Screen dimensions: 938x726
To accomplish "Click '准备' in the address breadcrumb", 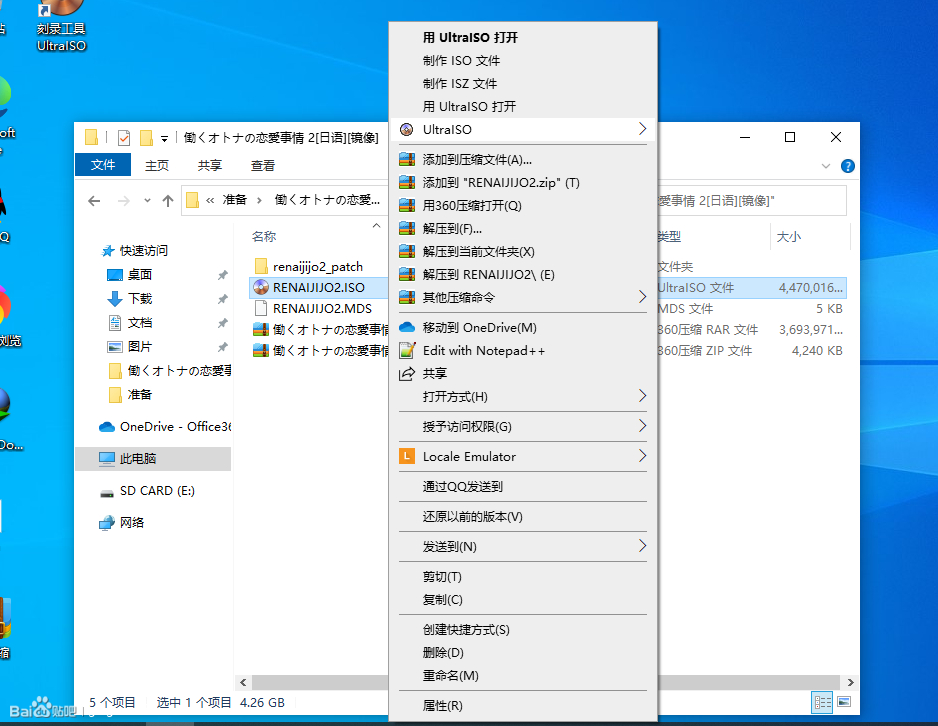I will (x=234, y=200).
